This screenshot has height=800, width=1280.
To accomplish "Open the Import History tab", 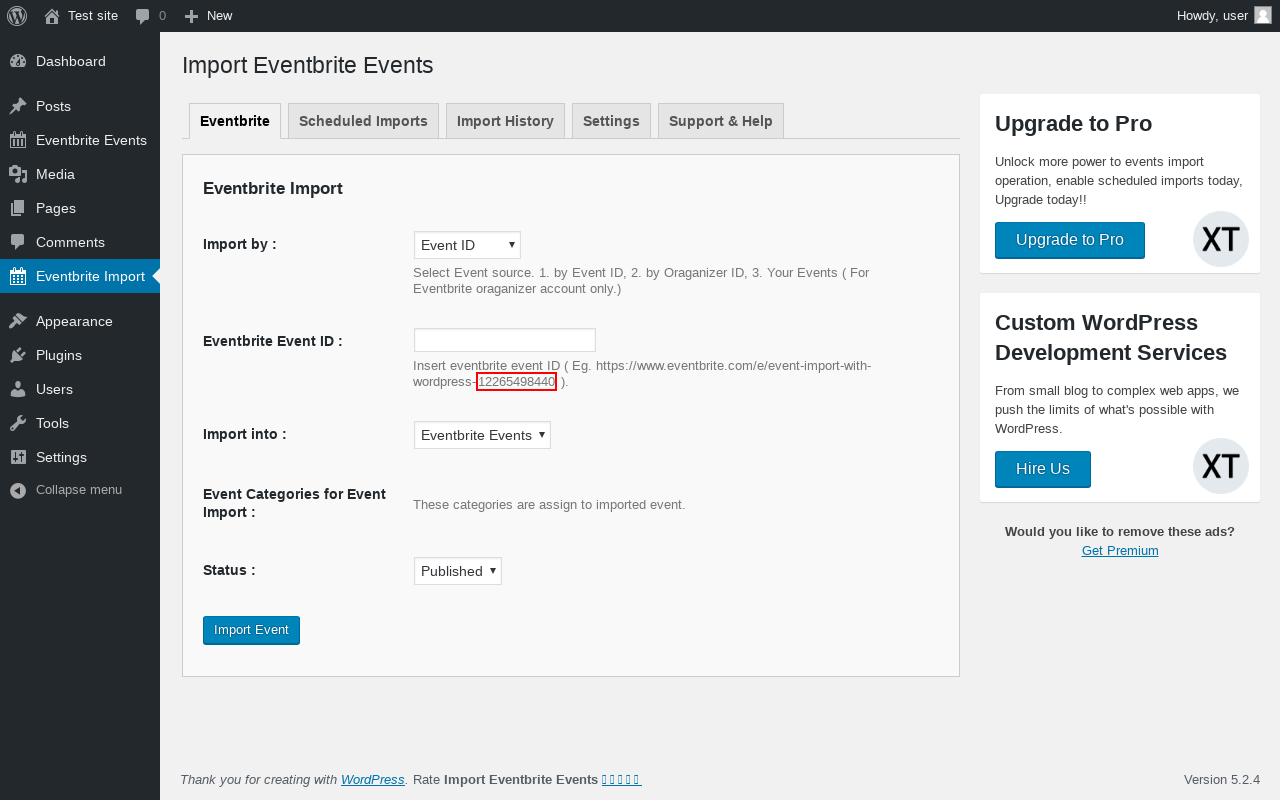I will (505, 121).
